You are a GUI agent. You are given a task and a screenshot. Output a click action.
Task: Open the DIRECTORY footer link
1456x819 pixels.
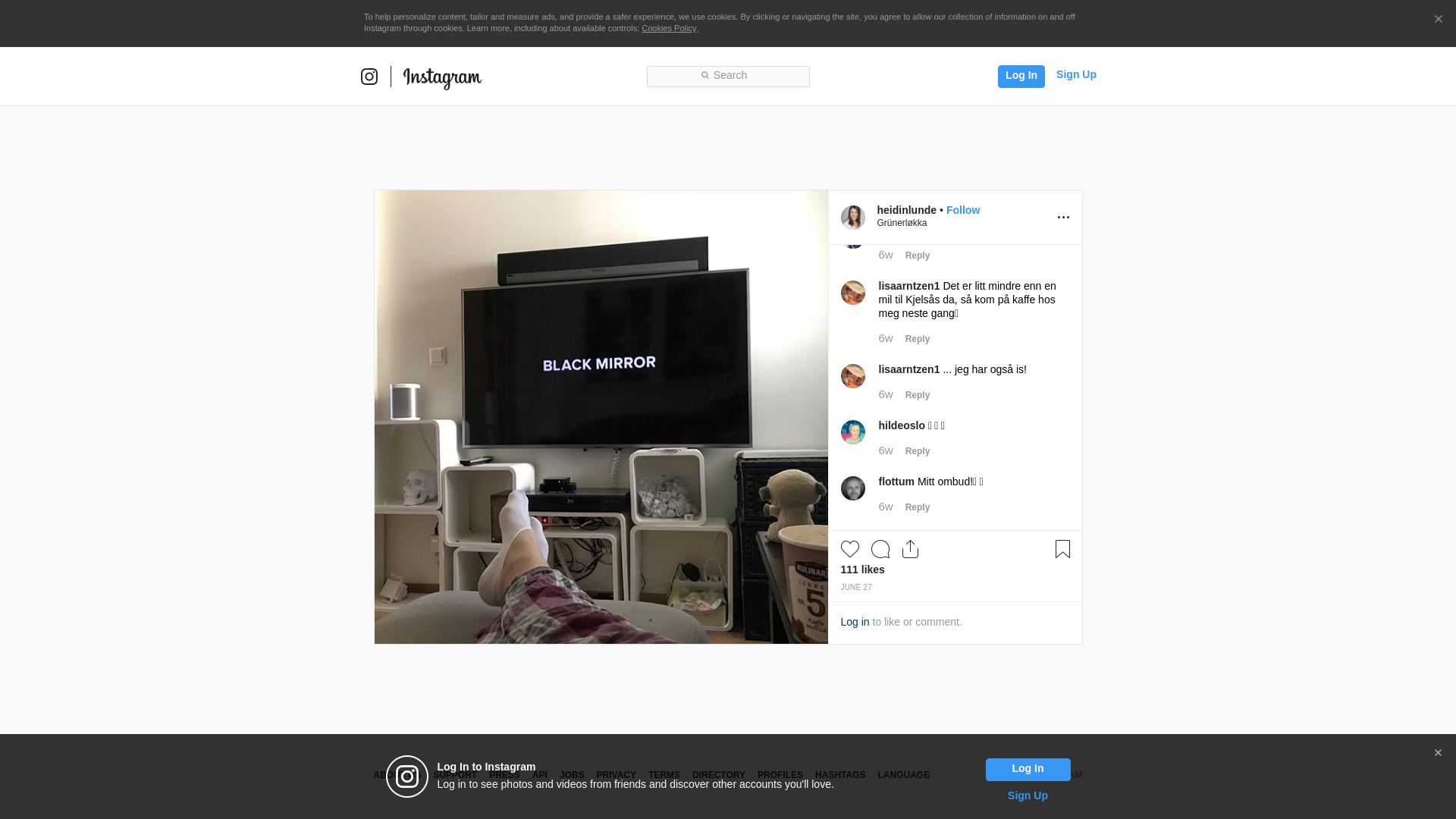pos(719,775)
